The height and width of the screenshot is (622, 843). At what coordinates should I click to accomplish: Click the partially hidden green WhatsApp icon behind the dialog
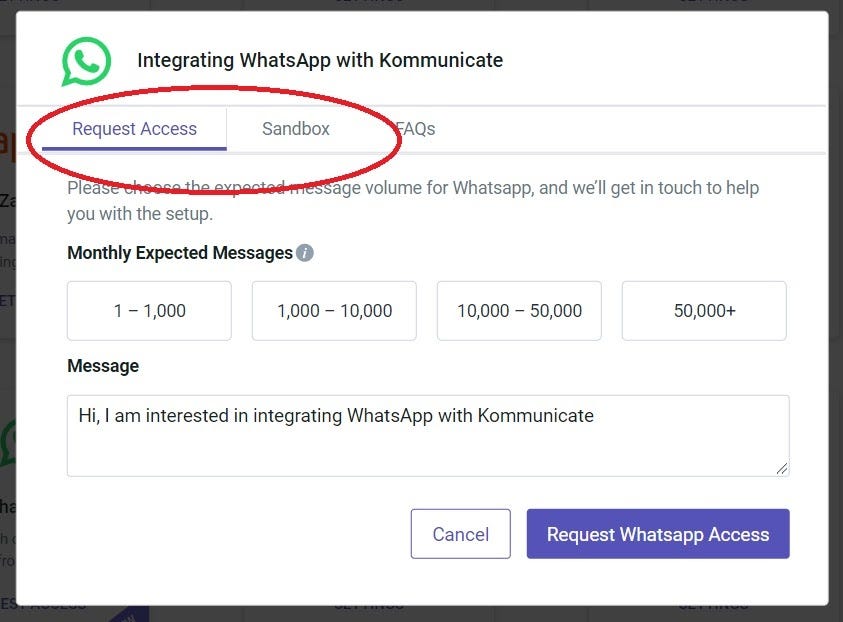coord(8,442)
